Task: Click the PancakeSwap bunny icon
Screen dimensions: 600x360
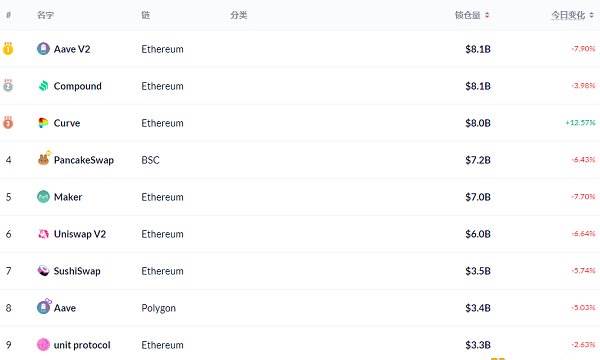Action: pyautogui.click(x=44, y=158)
